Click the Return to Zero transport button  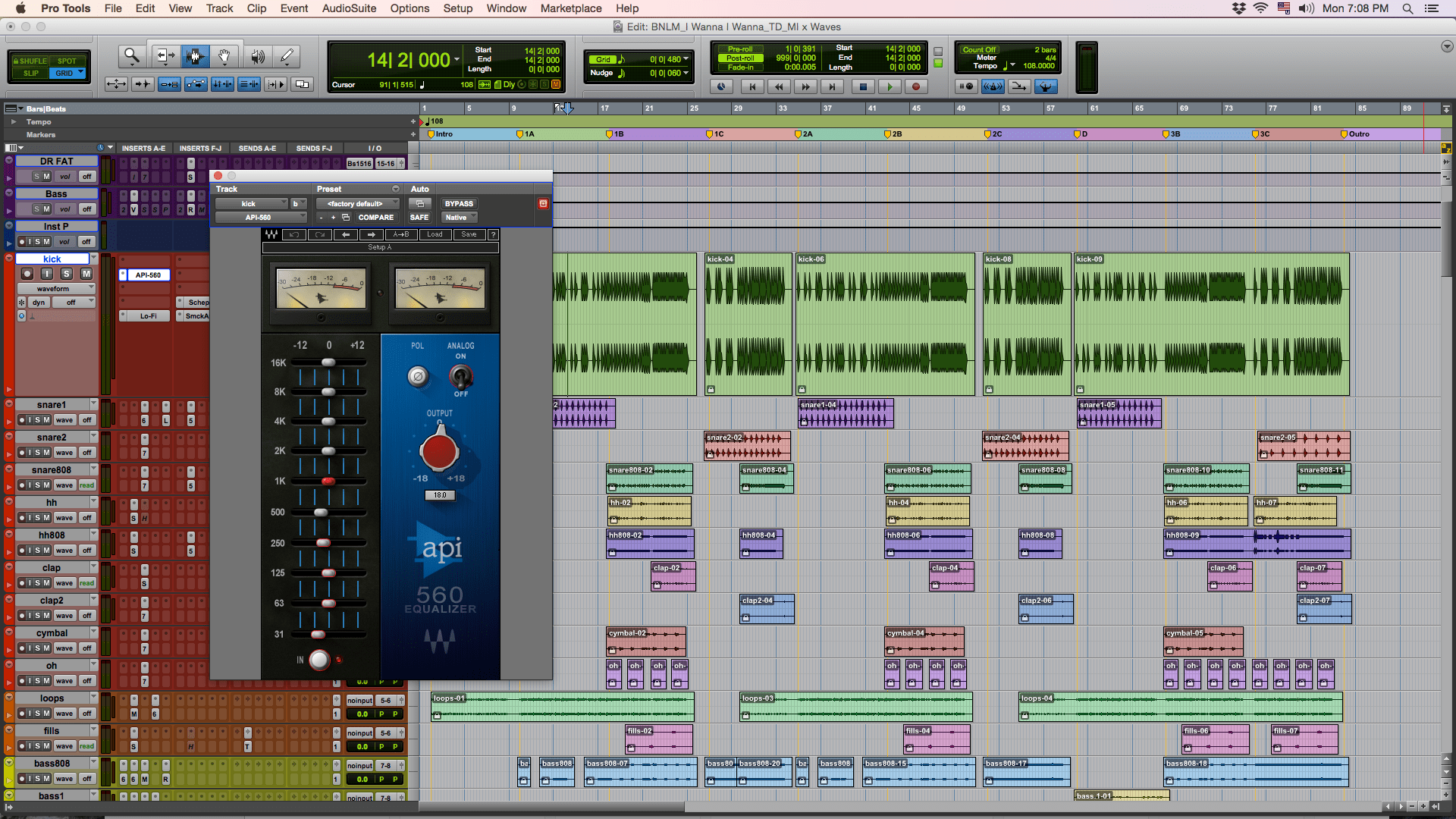click(752, 86)
